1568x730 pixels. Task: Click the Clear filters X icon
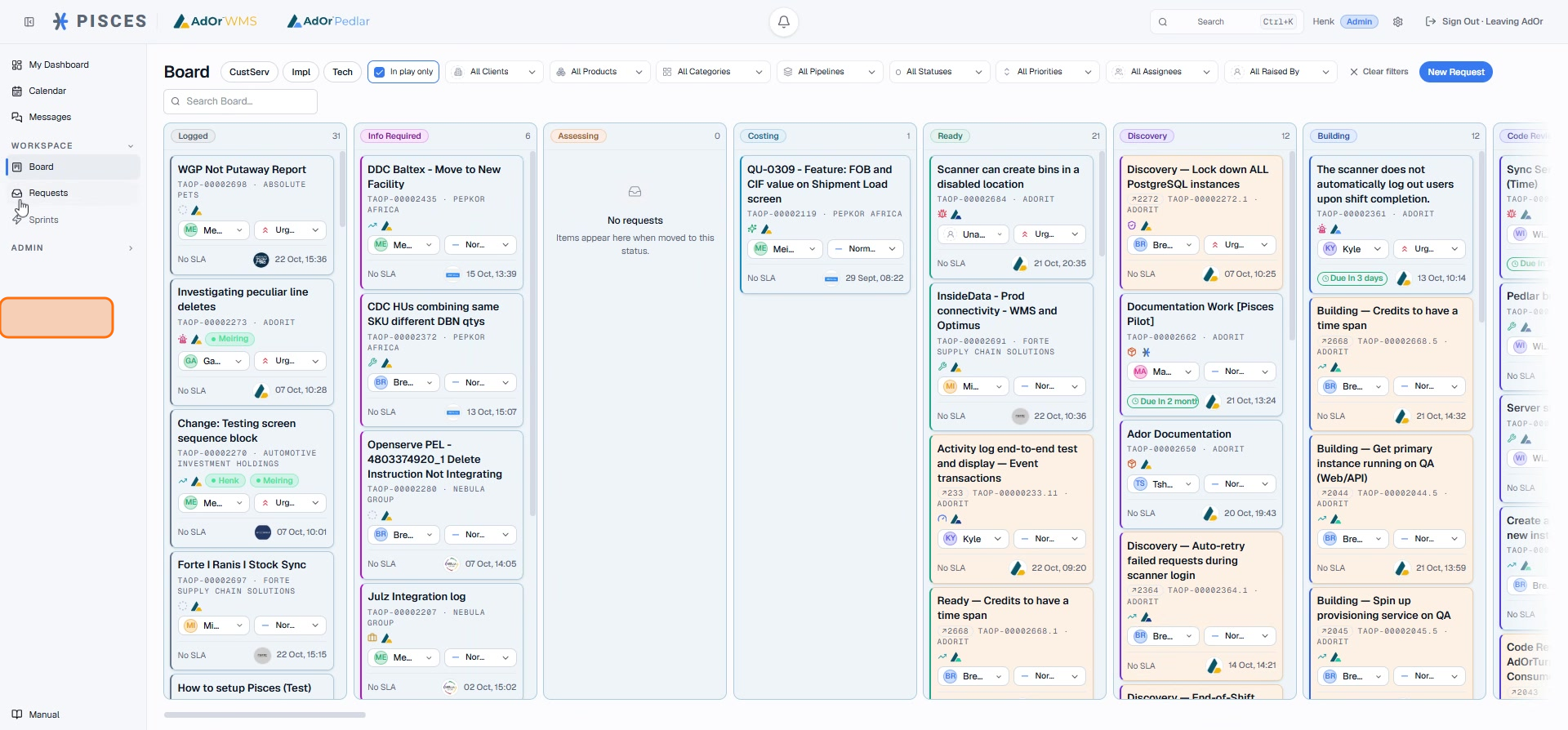tap(1354, 72)
